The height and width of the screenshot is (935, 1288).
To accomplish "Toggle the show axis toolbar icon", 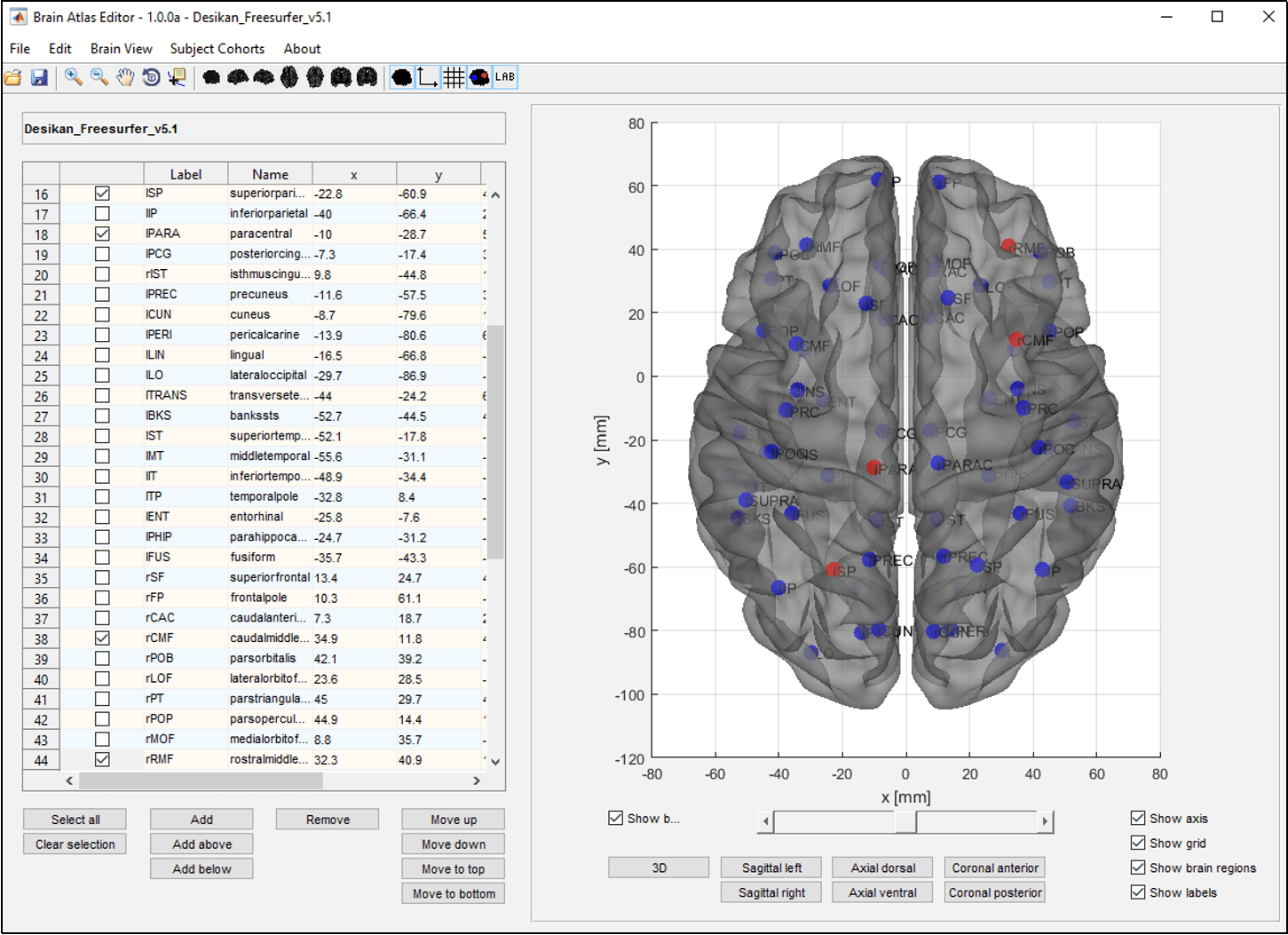I will 427,78.
